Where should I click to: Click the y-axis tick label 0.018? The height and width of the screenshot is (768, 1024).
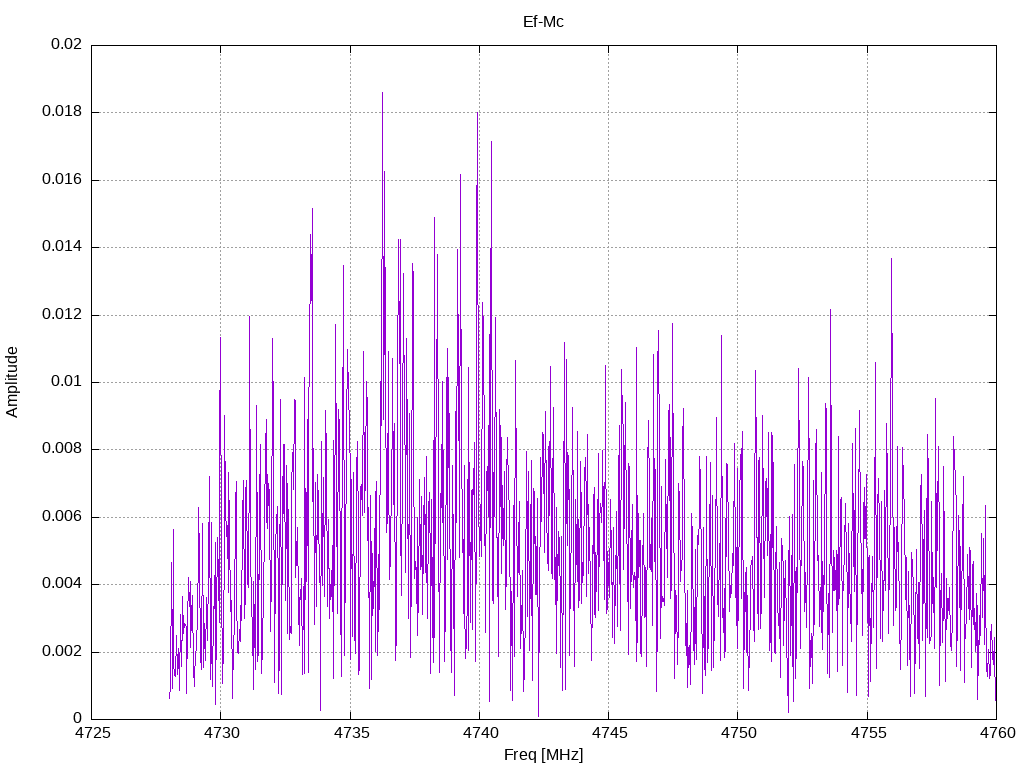63,112
